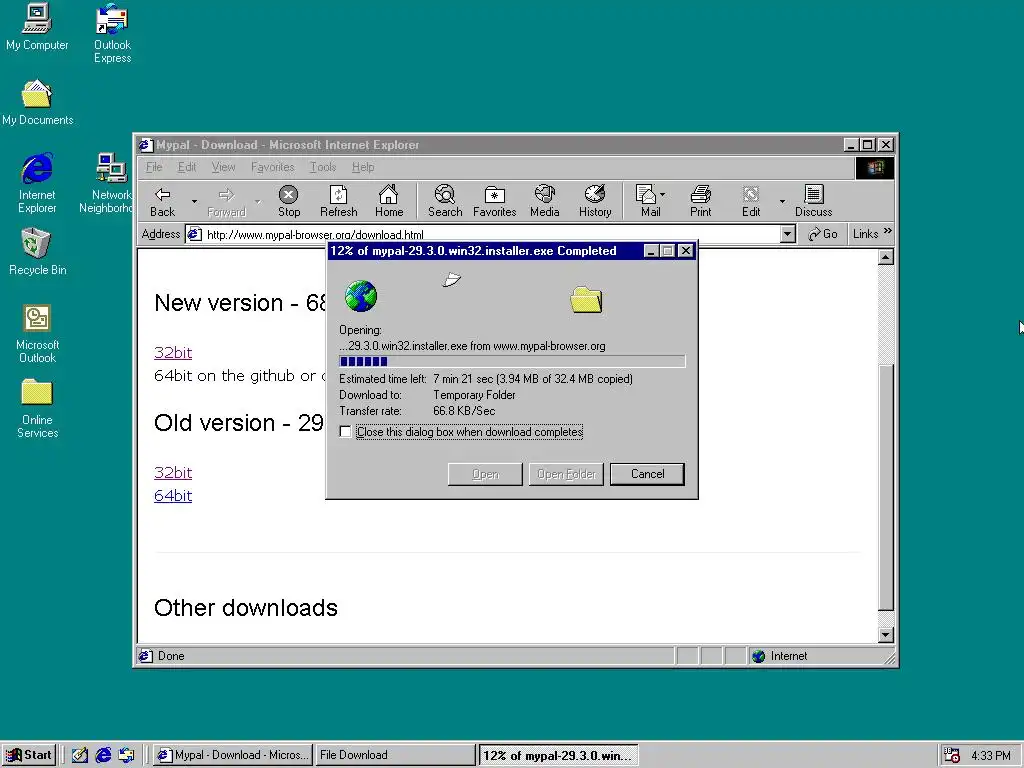Open Outlook Express desktop shortcut
This screenshot has width=1024, height=768.
[112, 34]
